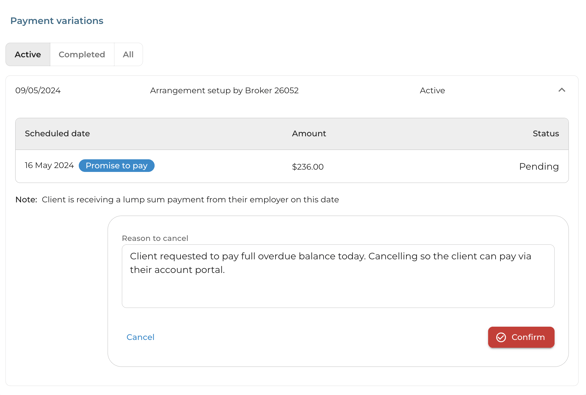Select the 16 May 2024 scheduled date
This screenshot has width=586, height=395.
49,165
